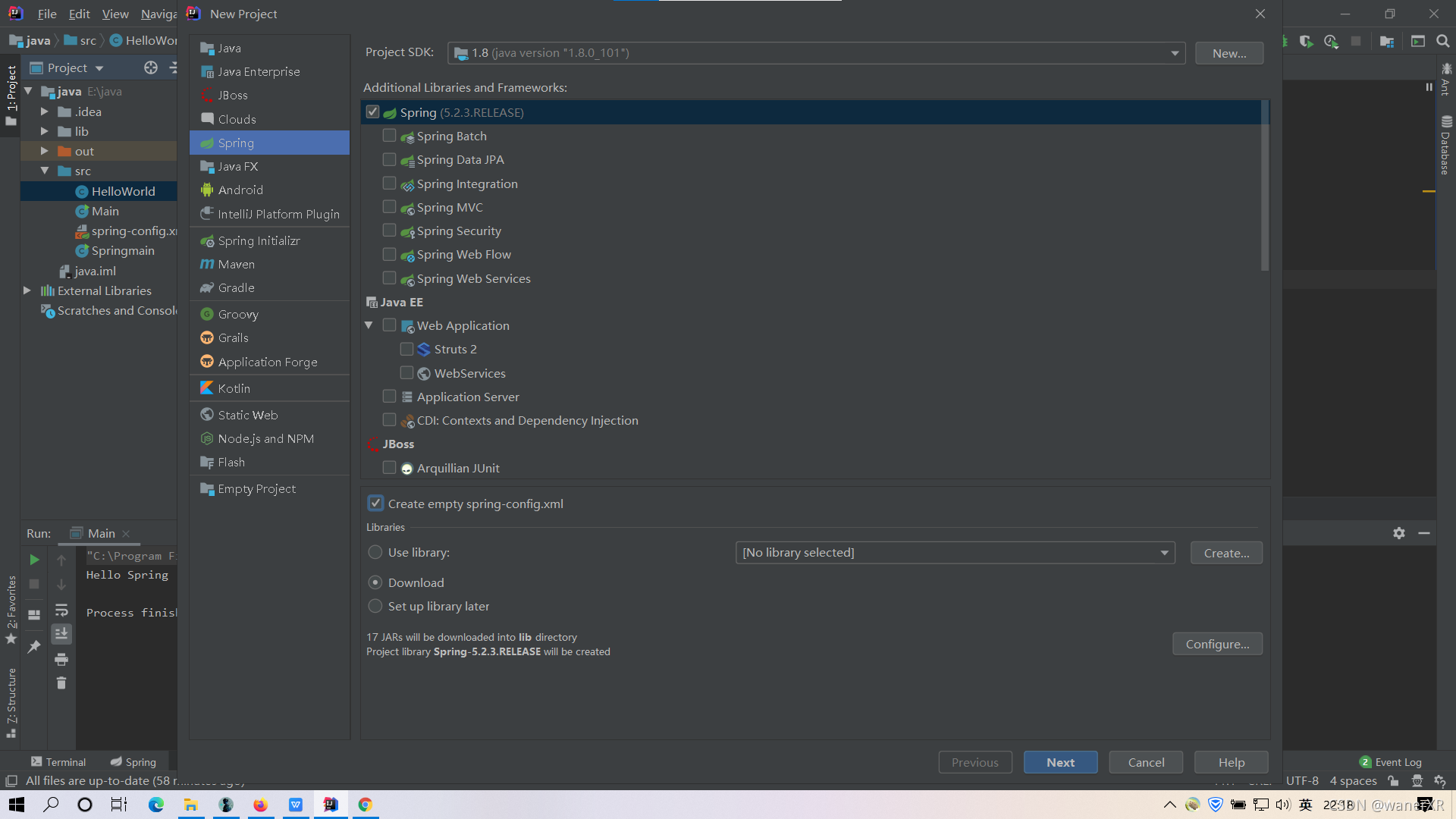Click Configure... button
Screen dimensions: 1456x819
tap(1217, 644)
